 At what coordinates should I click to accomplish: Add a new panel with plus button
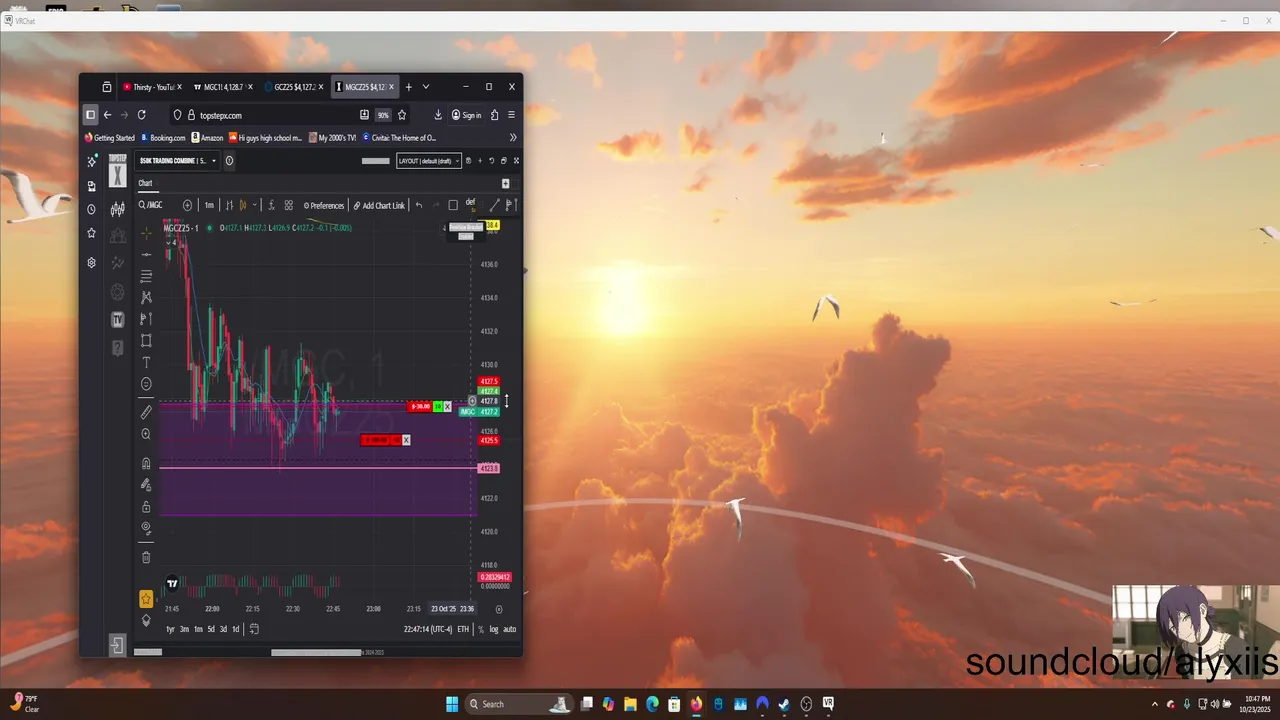(x=505, y=183)
